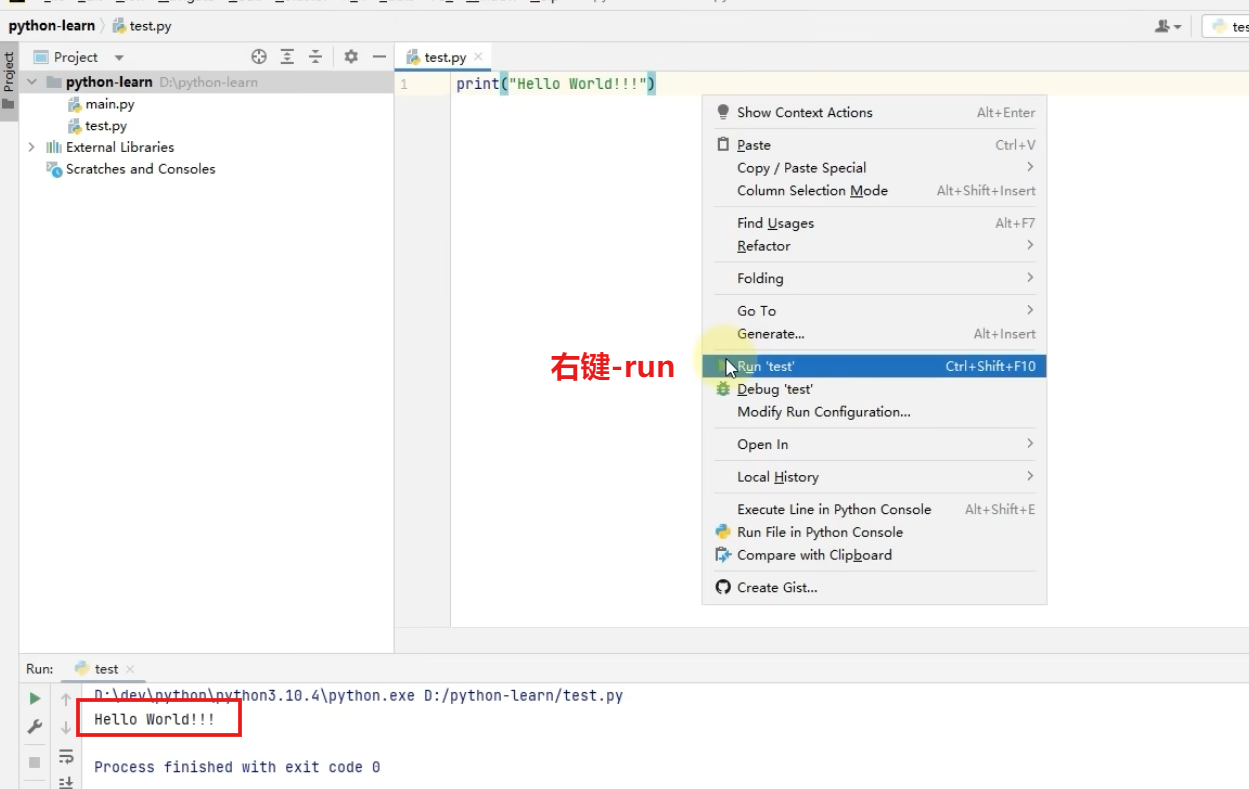Rerun test with green play icon

[x=35, y=698]
